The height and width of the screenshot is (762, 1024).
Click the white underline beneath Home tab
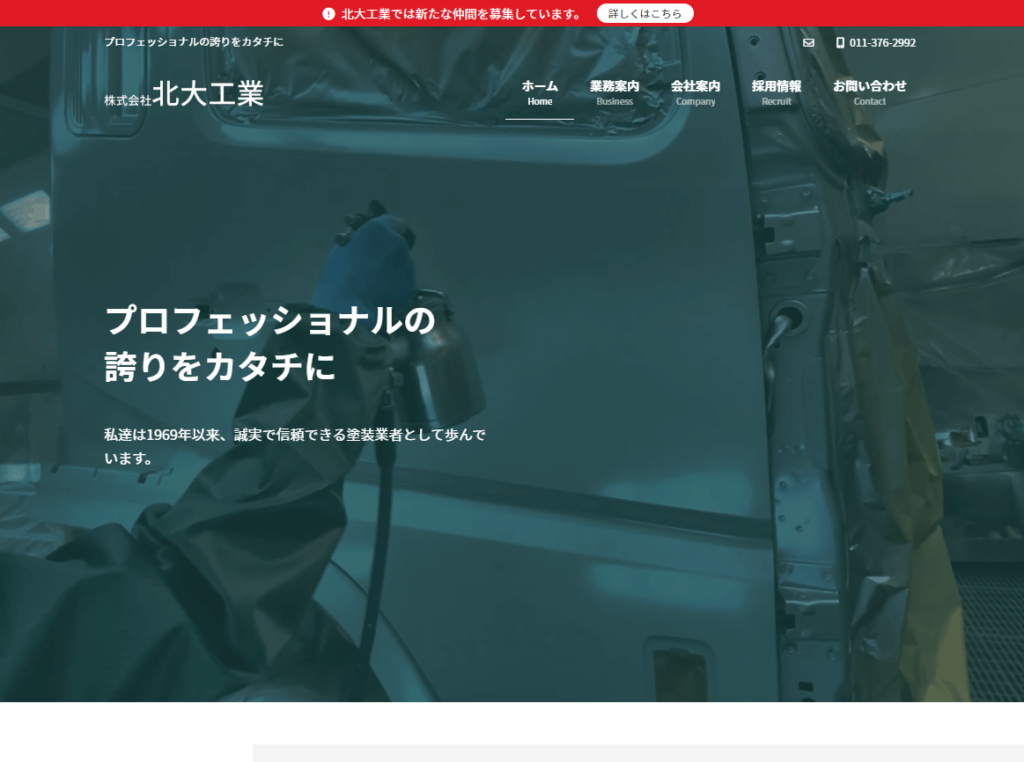[539, 119]
